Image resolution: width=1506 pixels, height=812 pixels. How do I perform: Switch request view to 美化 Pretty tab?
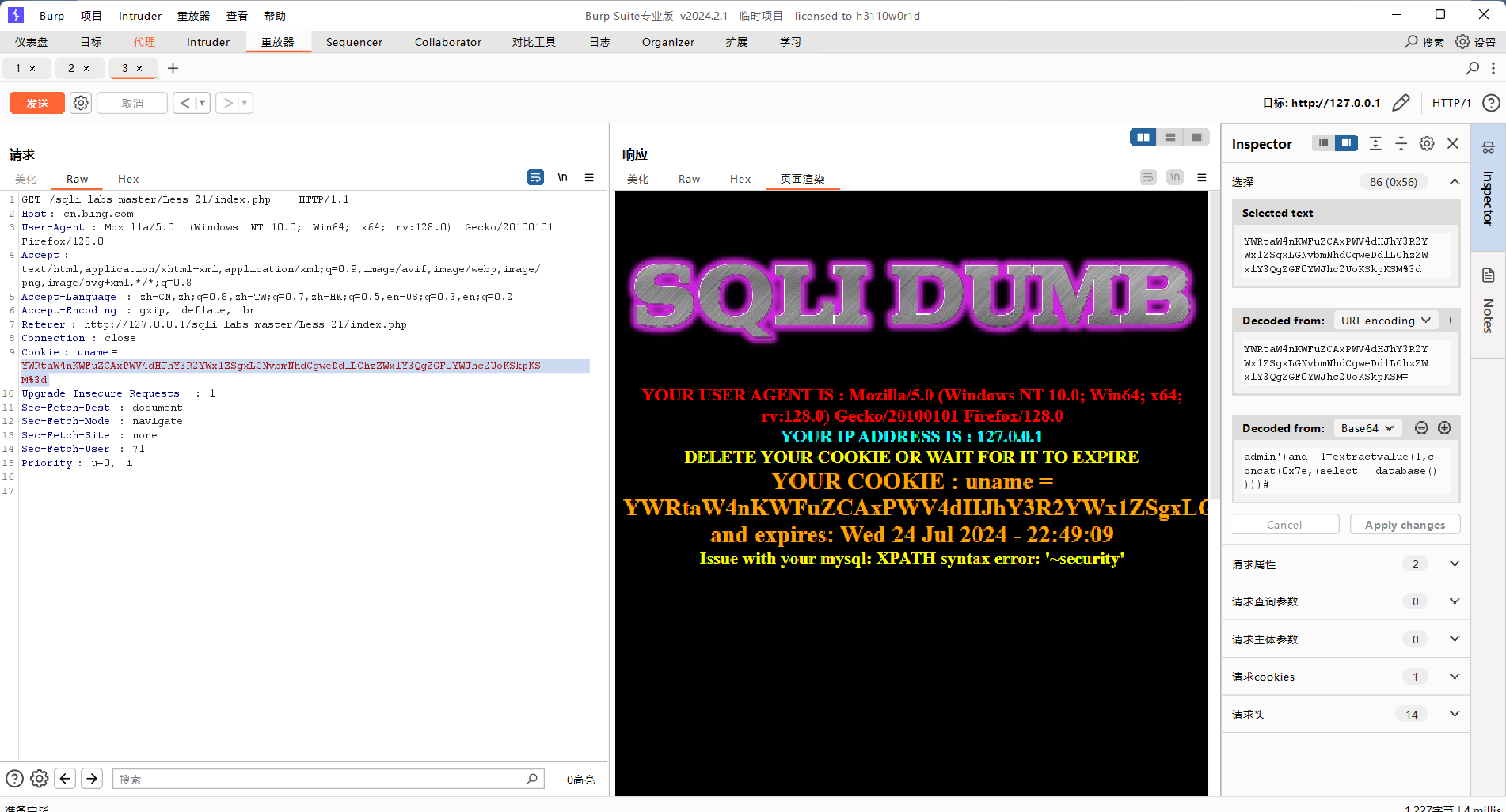tap(26, 179)
